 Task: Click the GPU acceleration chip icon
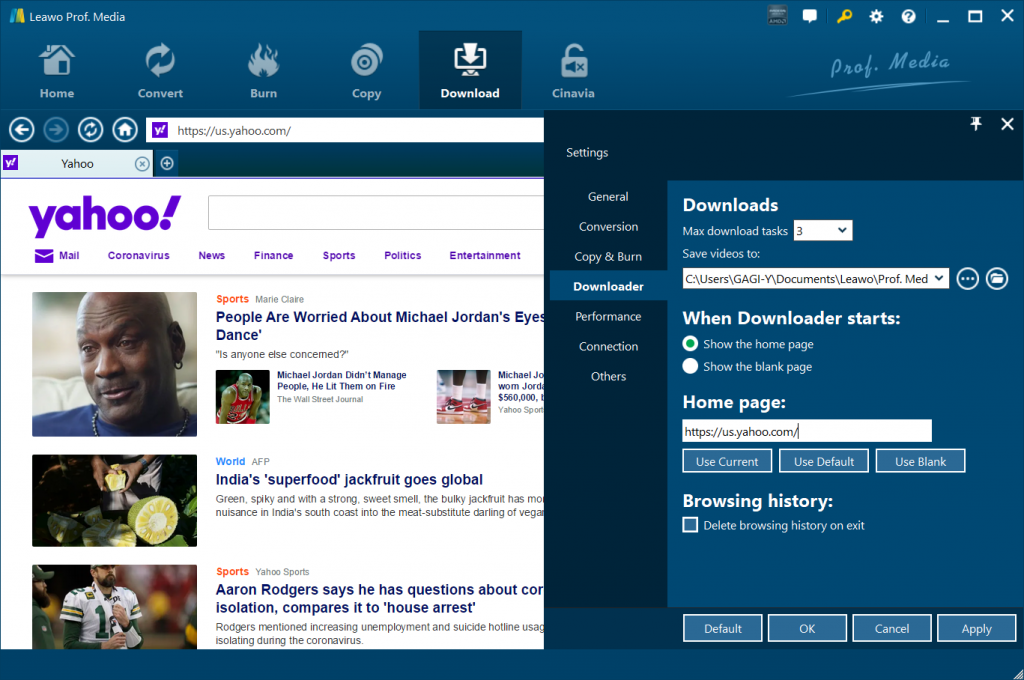tap(777, 16)
